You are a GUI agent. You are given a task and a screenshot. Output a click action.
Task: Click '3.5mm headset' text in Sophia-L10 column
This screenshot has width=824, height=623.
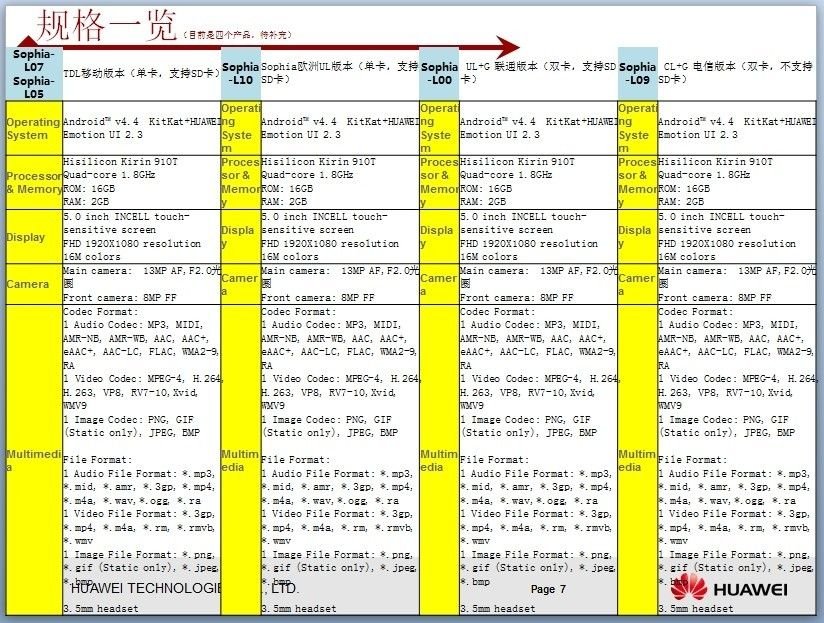pos(299,609)
